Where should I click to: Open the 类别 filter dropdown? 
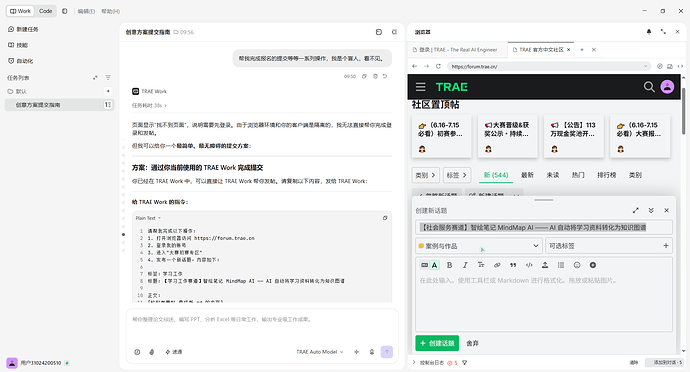(x=426, y=175)
